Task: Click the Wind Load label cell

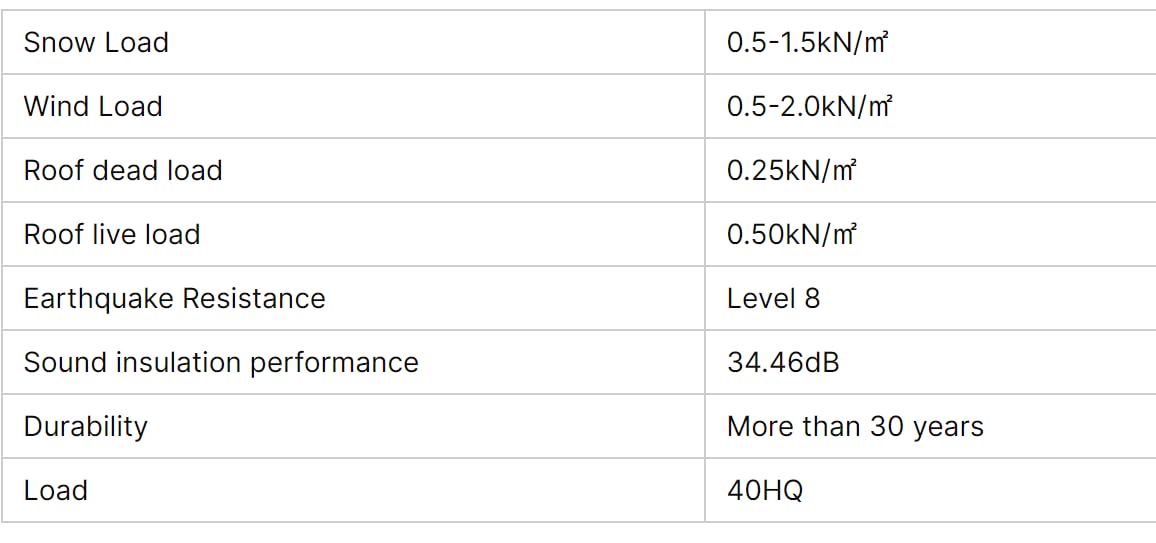Action: 353,106
